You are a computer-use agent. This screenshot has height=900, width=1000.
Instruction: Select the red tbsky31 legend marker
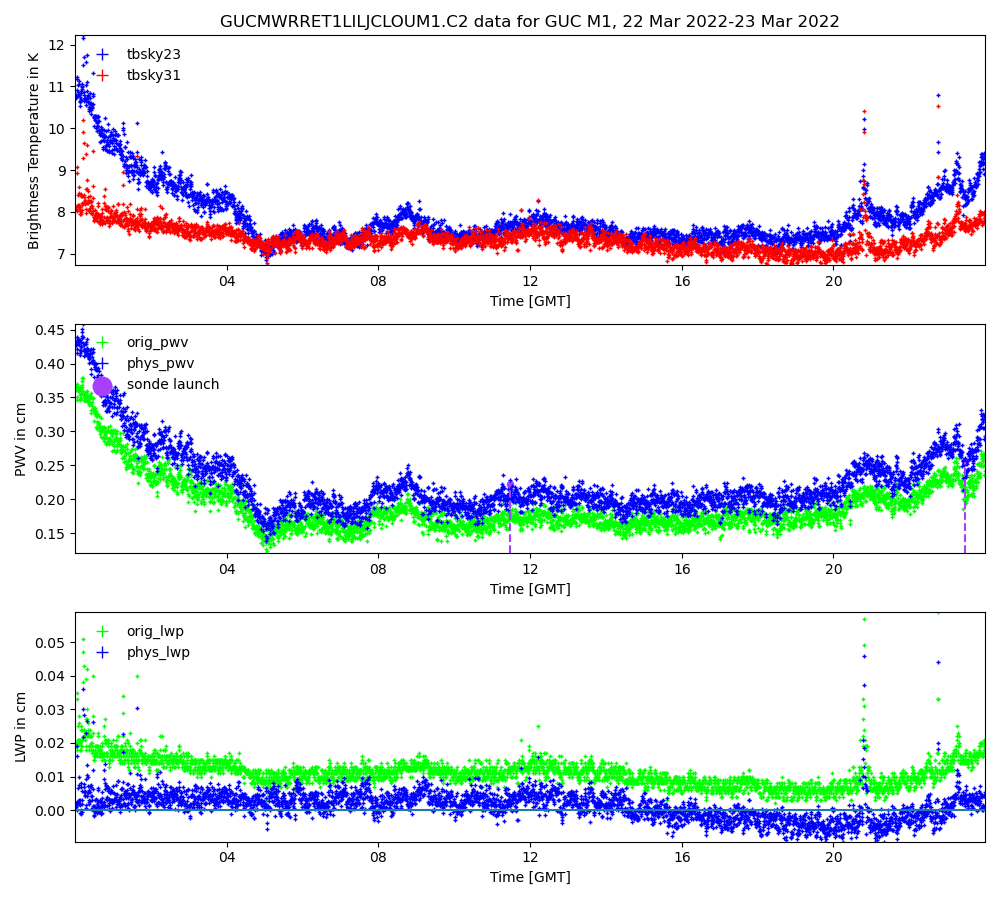pos(102,75)
